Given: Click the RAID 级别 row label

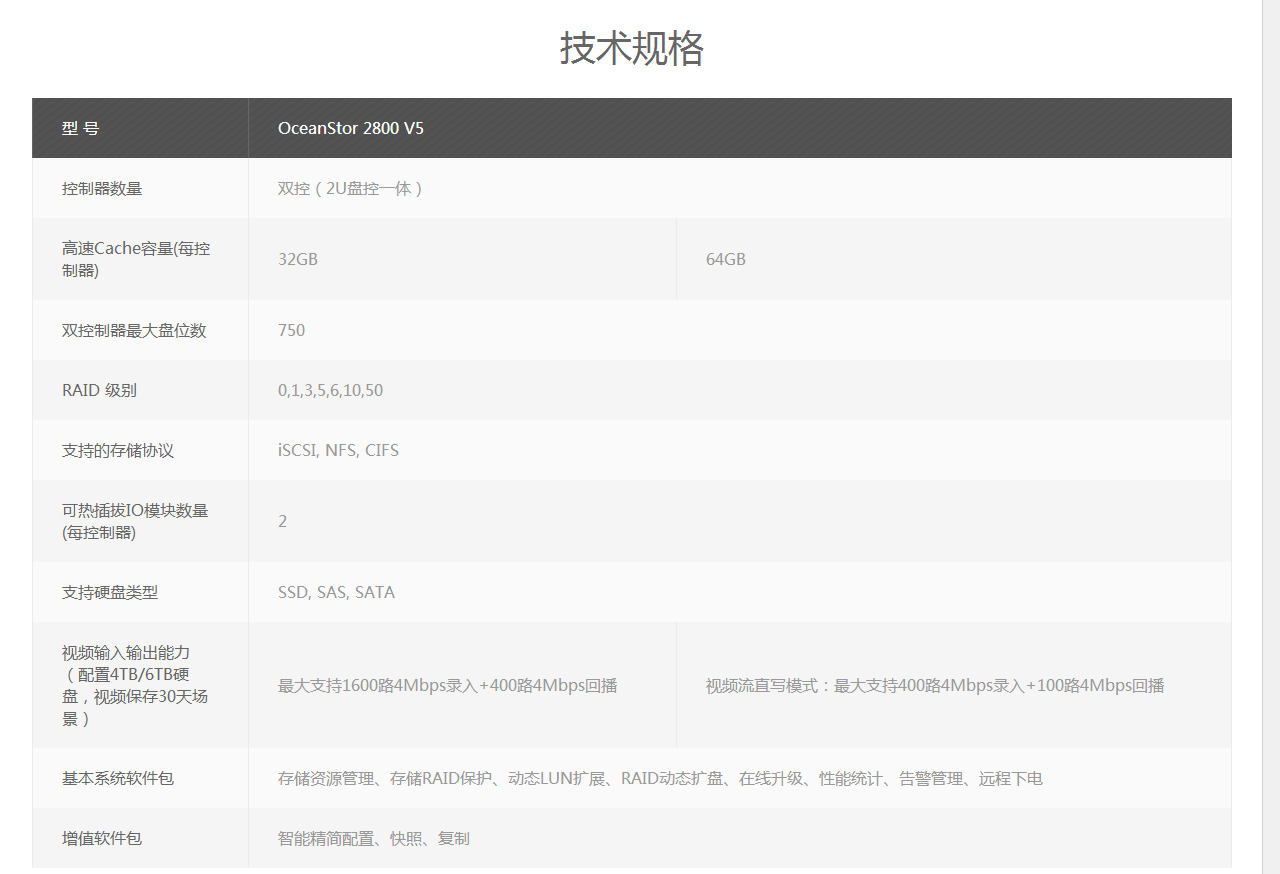Looking at the screenshot, I should [x=99, y=390].
